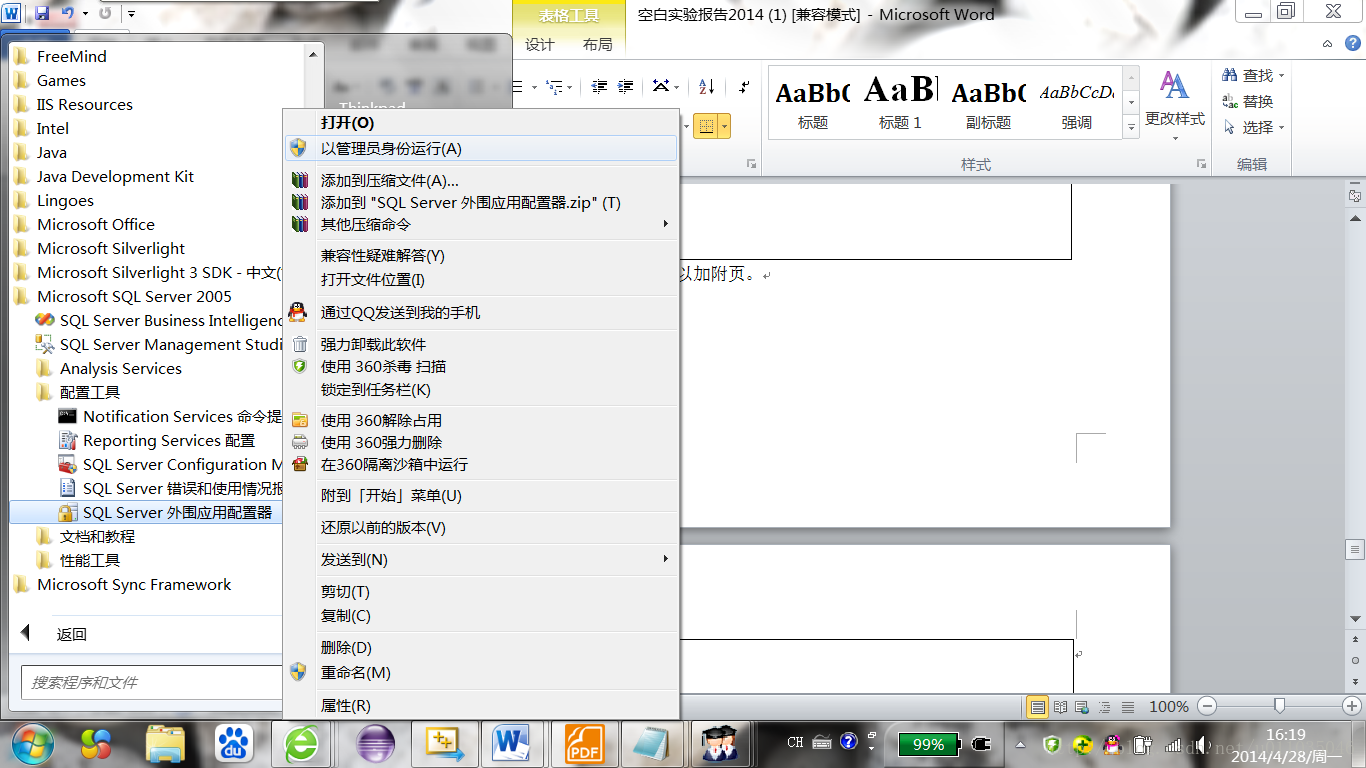Click Select Browse Object on Word scrollbar
Image resolution: width=1366 pixels, height=768 pixels.
coord(1355,661)
